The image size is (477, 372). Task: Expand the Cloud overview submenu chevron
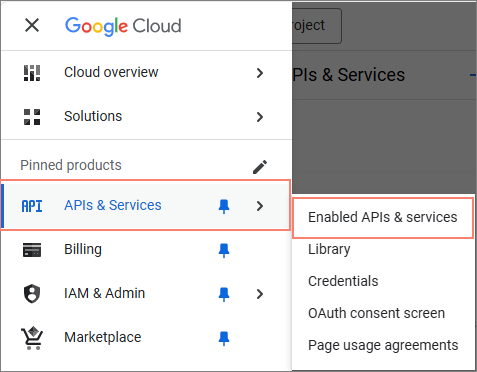tap(260, 73)
